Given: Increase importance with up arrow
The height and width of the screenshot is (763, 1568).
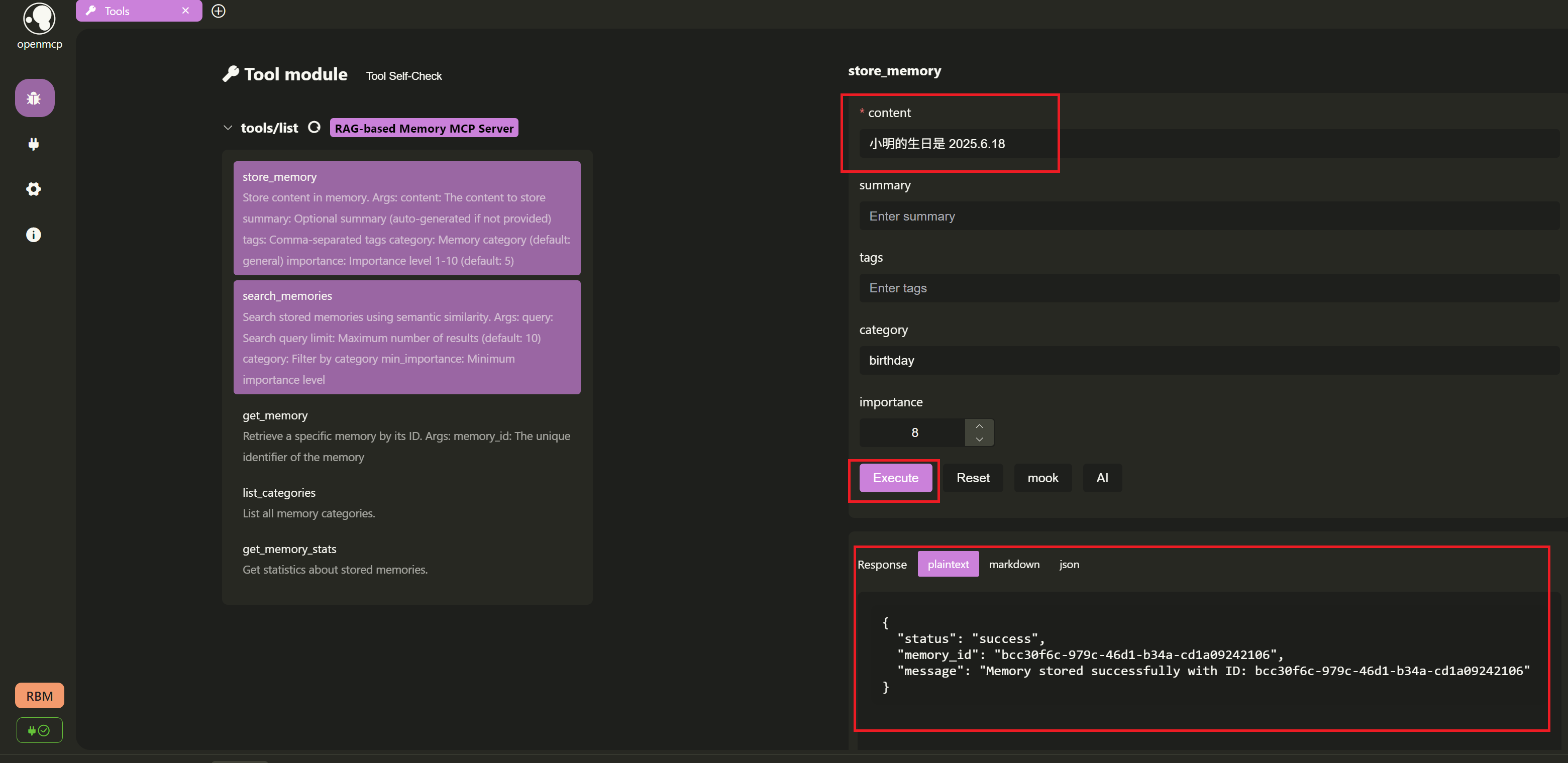Looking at the screenshot, I should coord(979,426).
